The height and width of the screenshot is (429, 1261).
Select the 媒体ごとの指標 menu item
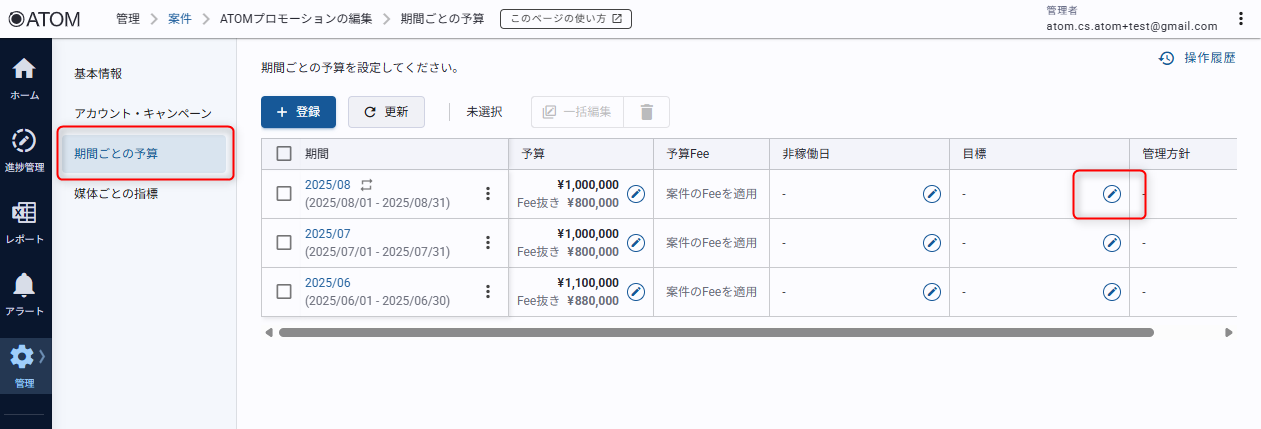point(116,193)
